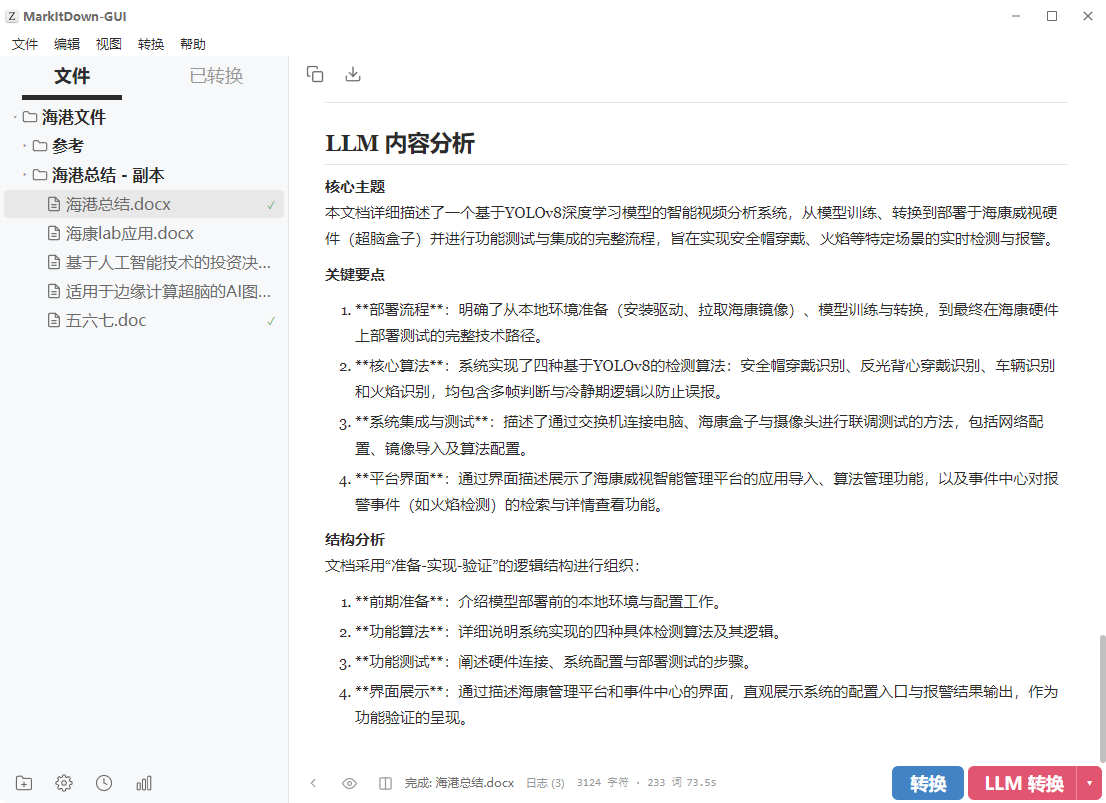Click the 完成: 海港总结.docx status text

(x=459, y=783)
